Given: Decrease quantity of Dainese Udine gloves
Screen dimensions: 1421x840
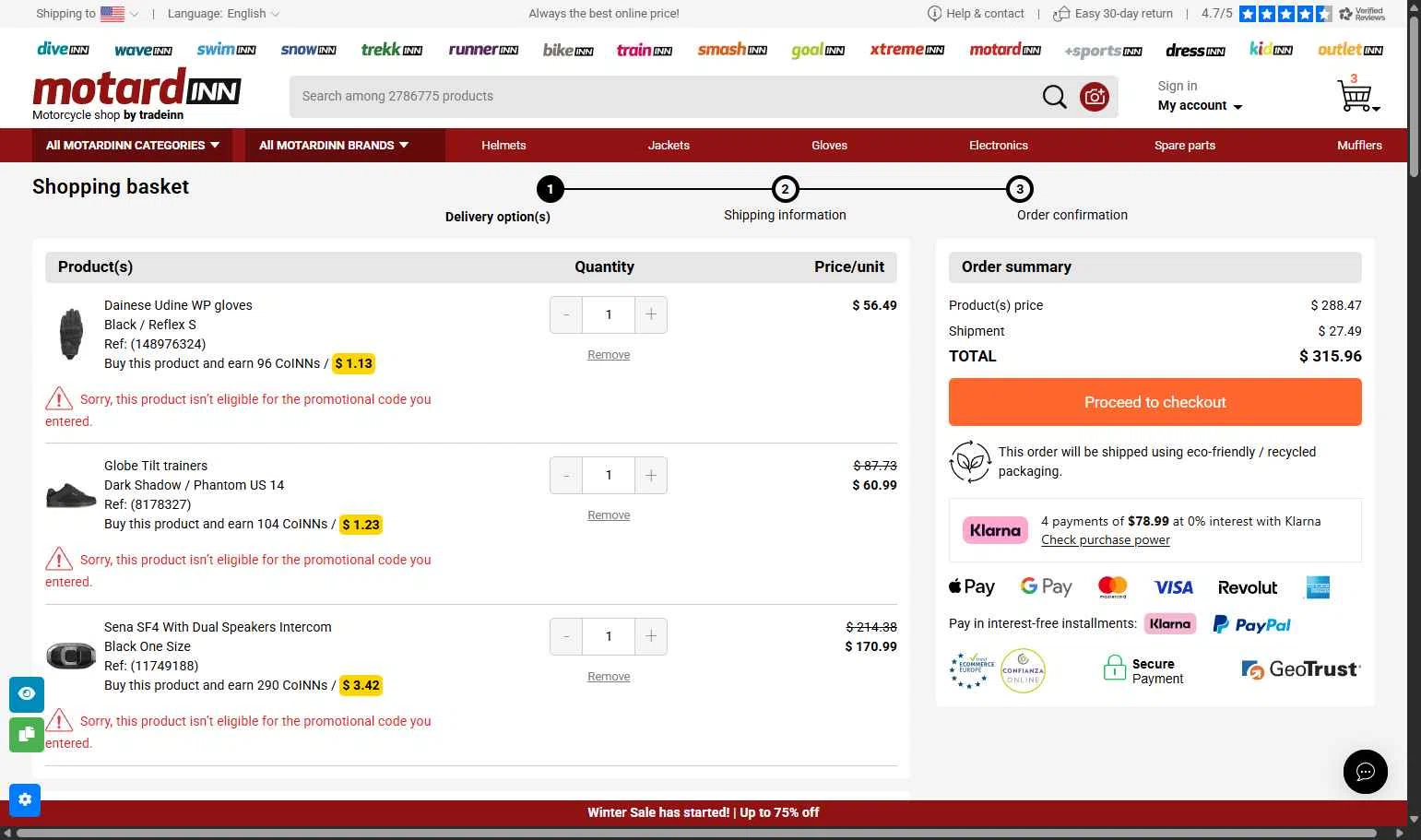Looking at the screenshot, I should coord(566,315).
